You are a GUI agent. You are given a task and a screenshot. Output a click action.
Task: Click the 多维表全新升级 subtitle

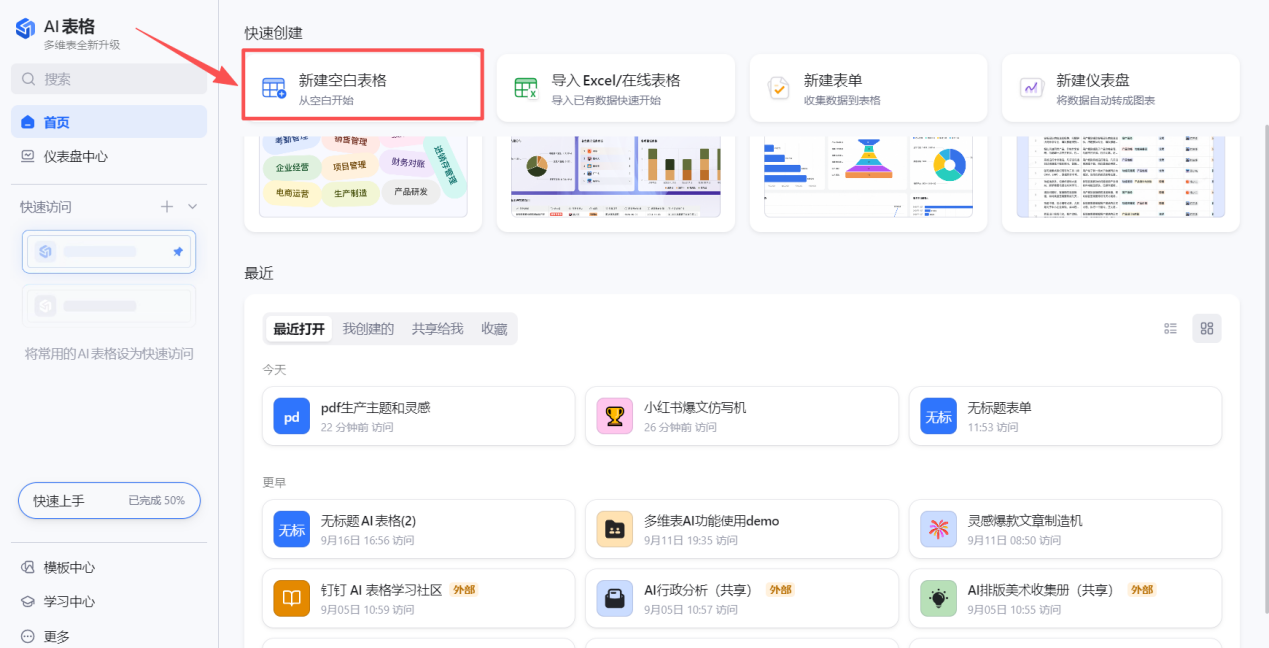pos(82,45)
